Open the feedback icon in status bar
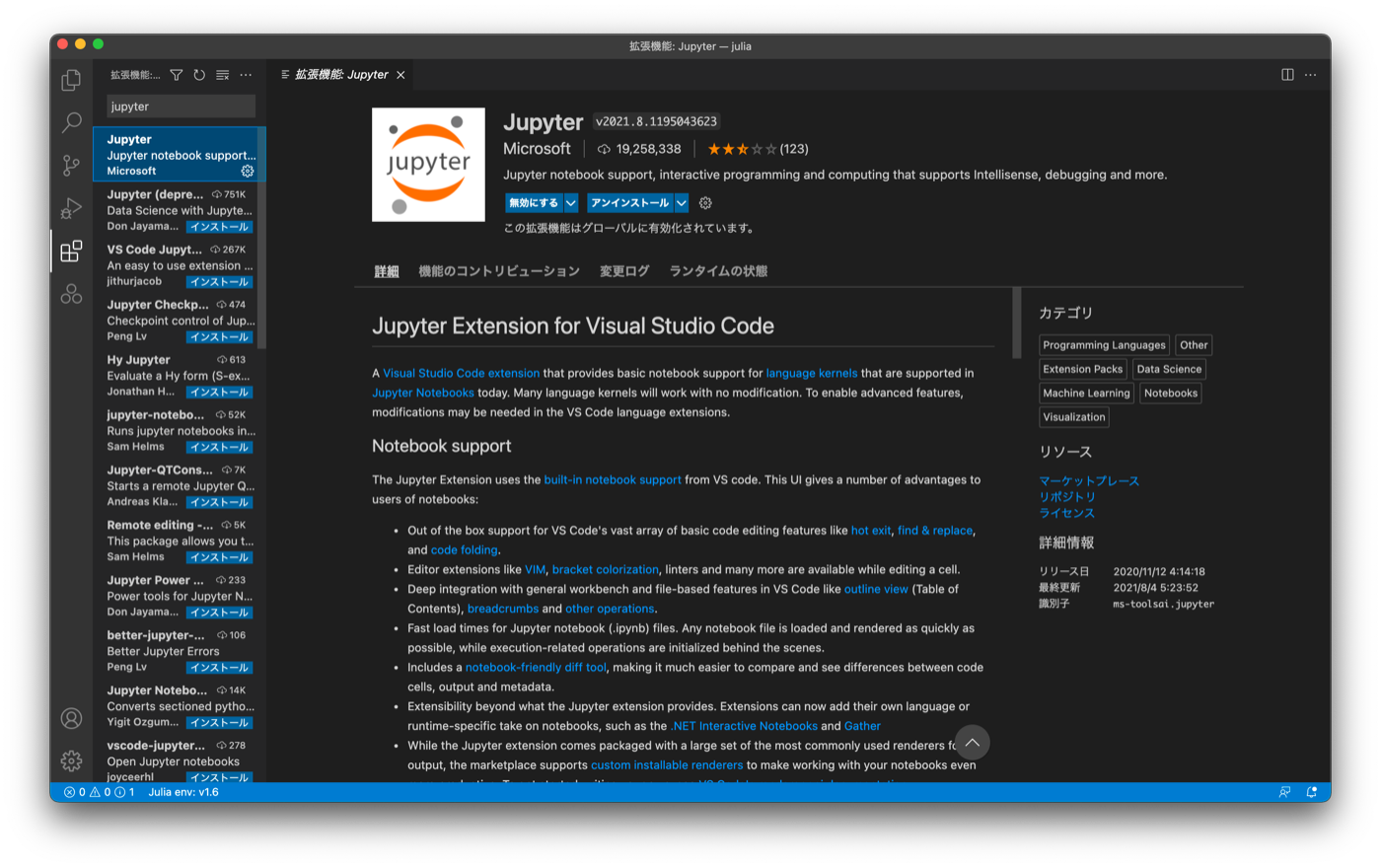 (1284, 792)
